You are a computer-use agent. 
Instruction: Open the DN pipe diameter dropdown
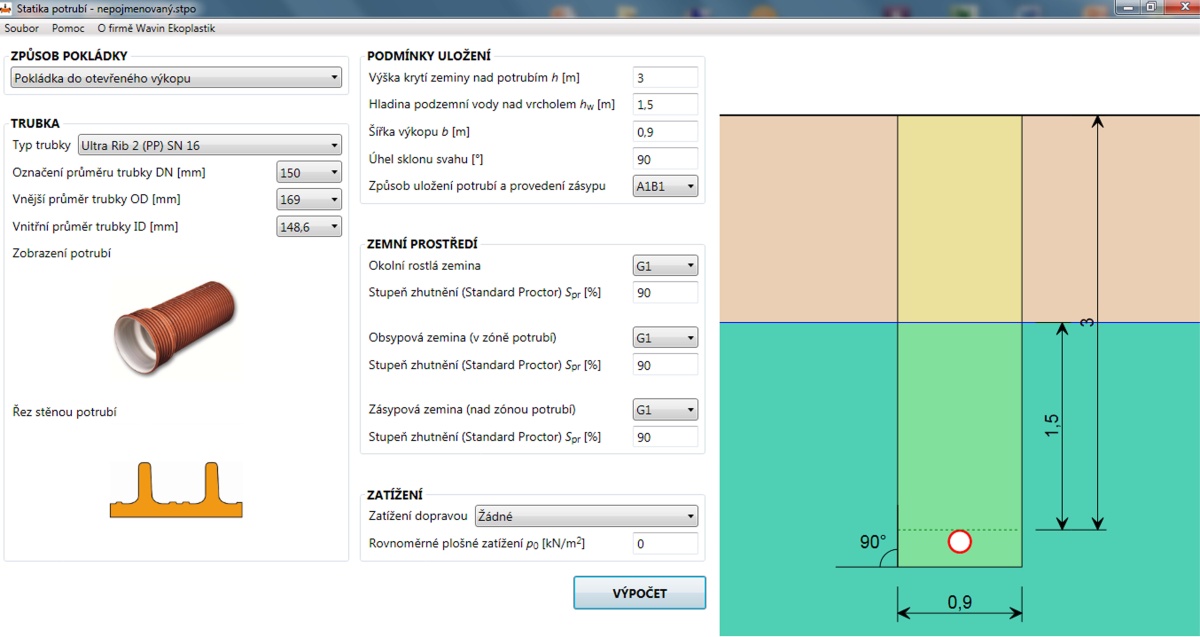pyautogui.click(x=309, y=173)
